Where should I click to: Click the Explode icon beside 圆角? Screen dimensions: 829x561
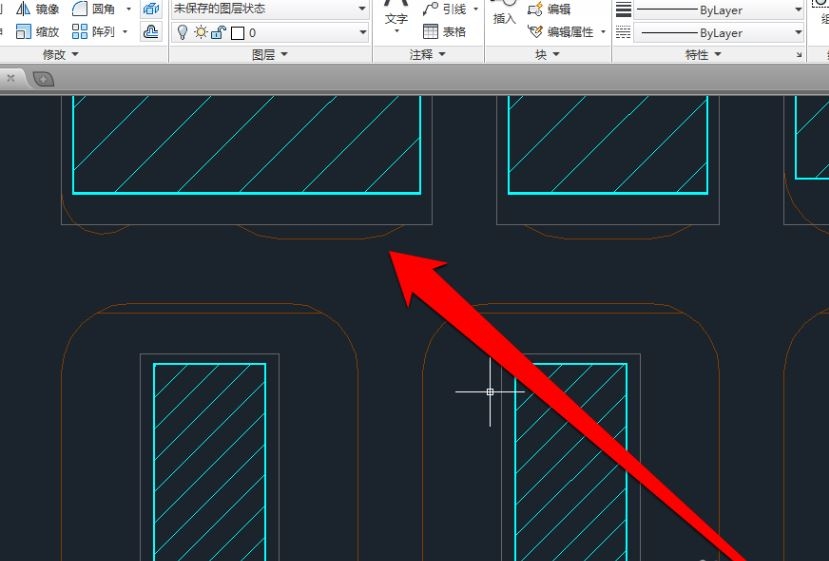[x=151, y=9]
